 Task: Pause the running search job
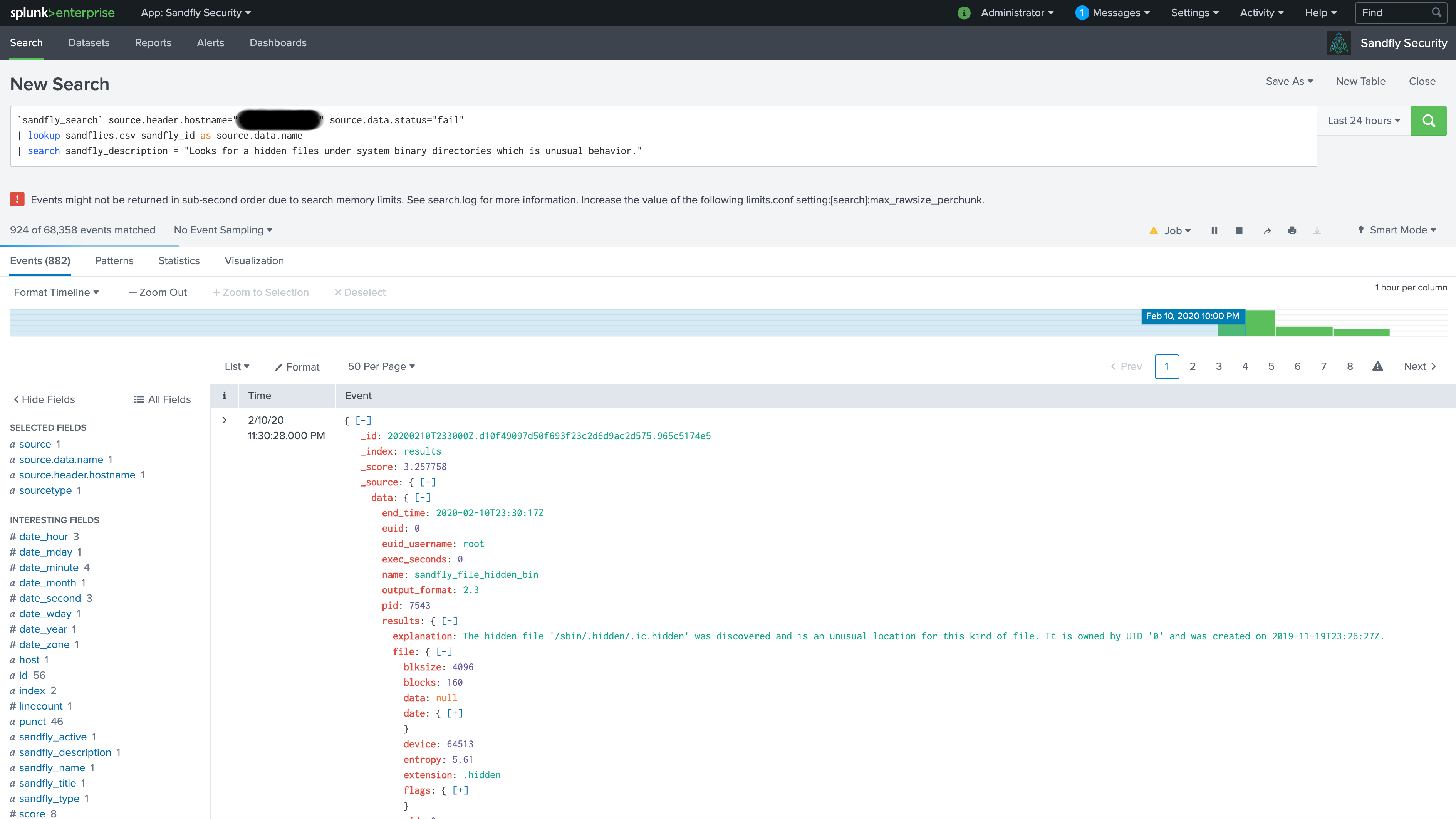coord(1214,230)
